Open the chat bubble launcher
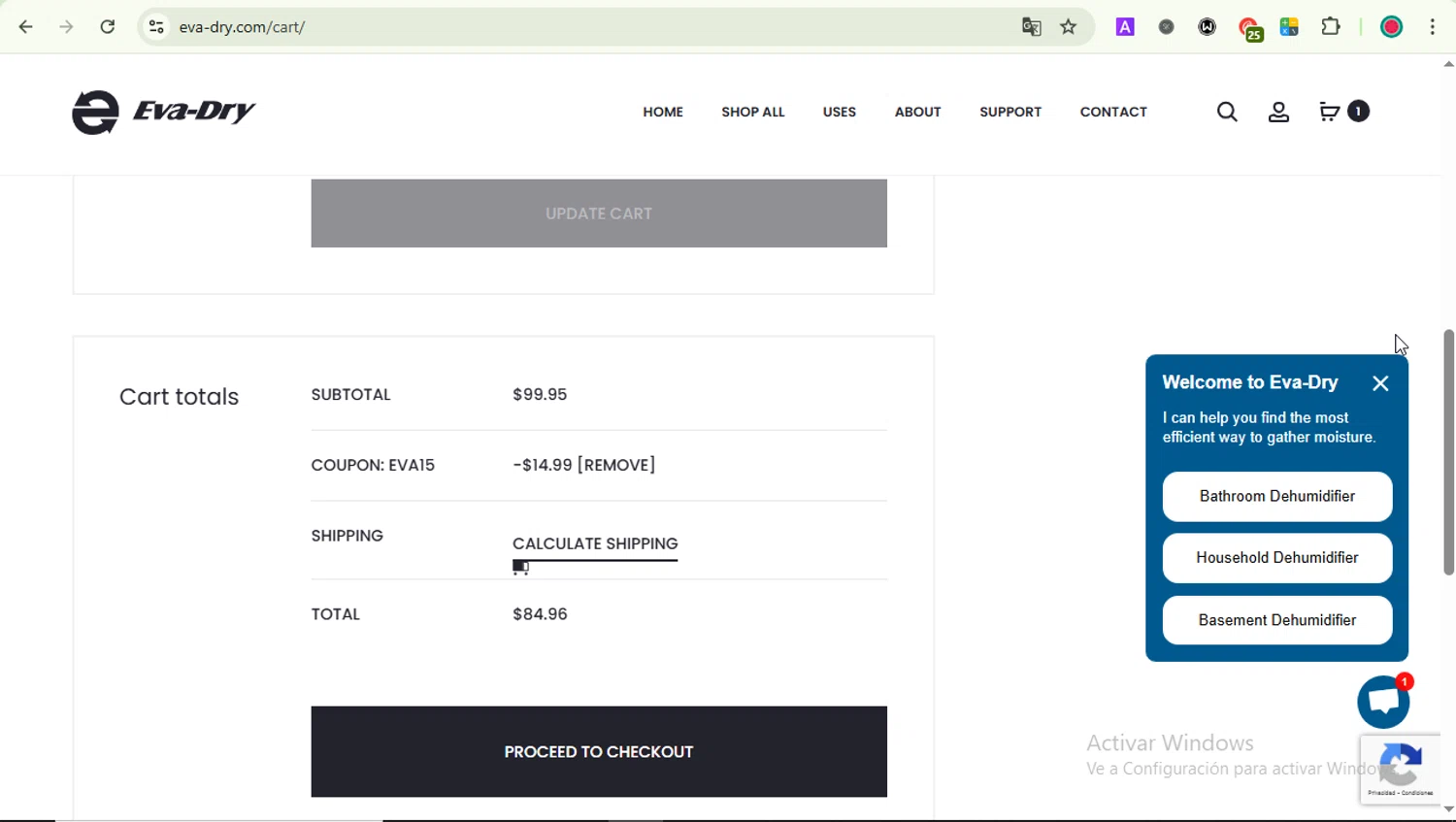The width and height of the screenshot is (1456, 822). coord(1383,702)
